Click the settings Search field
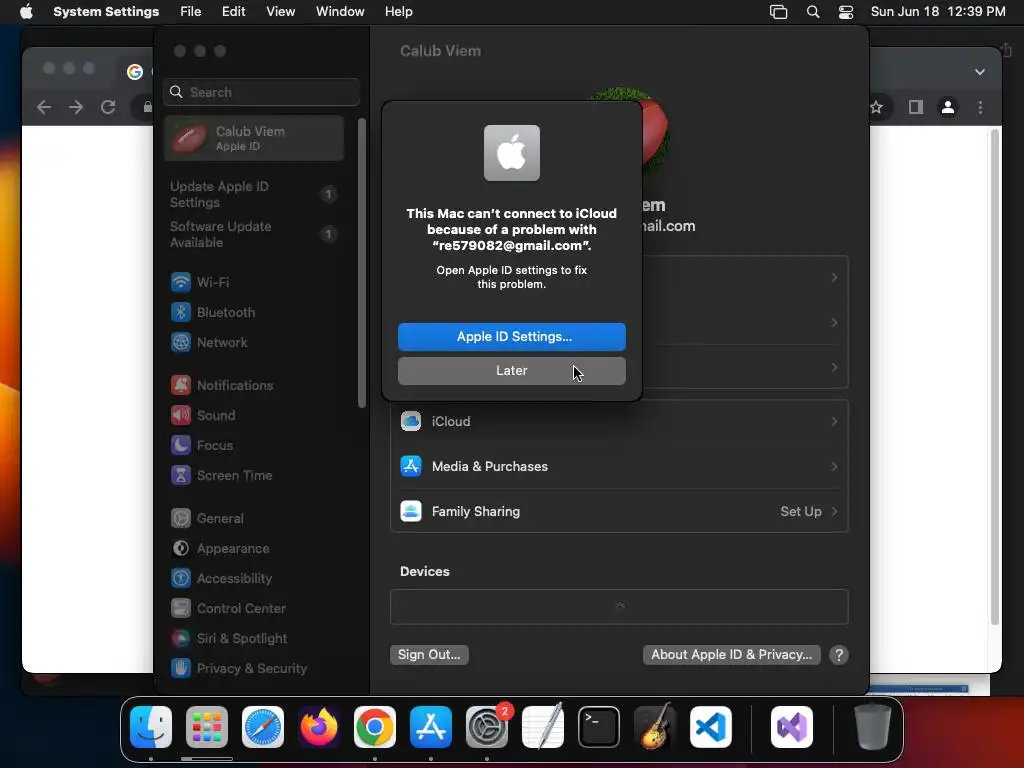 (261, 92)
